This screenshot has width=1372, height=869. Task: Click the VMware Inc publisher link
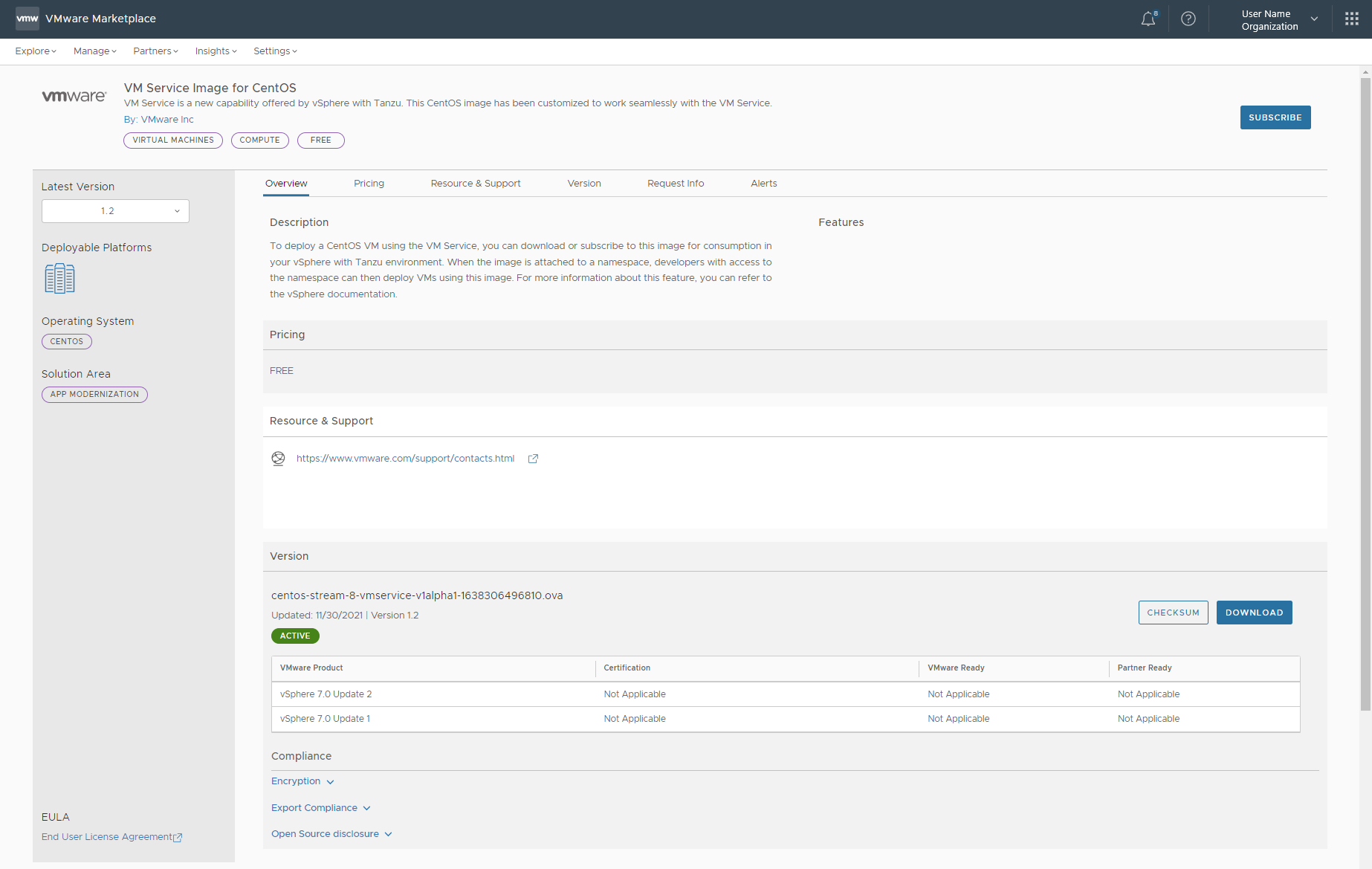167,120
